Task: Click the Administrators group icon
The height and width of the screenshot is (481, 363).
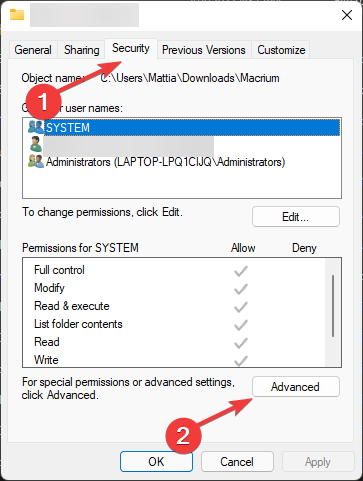Action: point(36,161)
